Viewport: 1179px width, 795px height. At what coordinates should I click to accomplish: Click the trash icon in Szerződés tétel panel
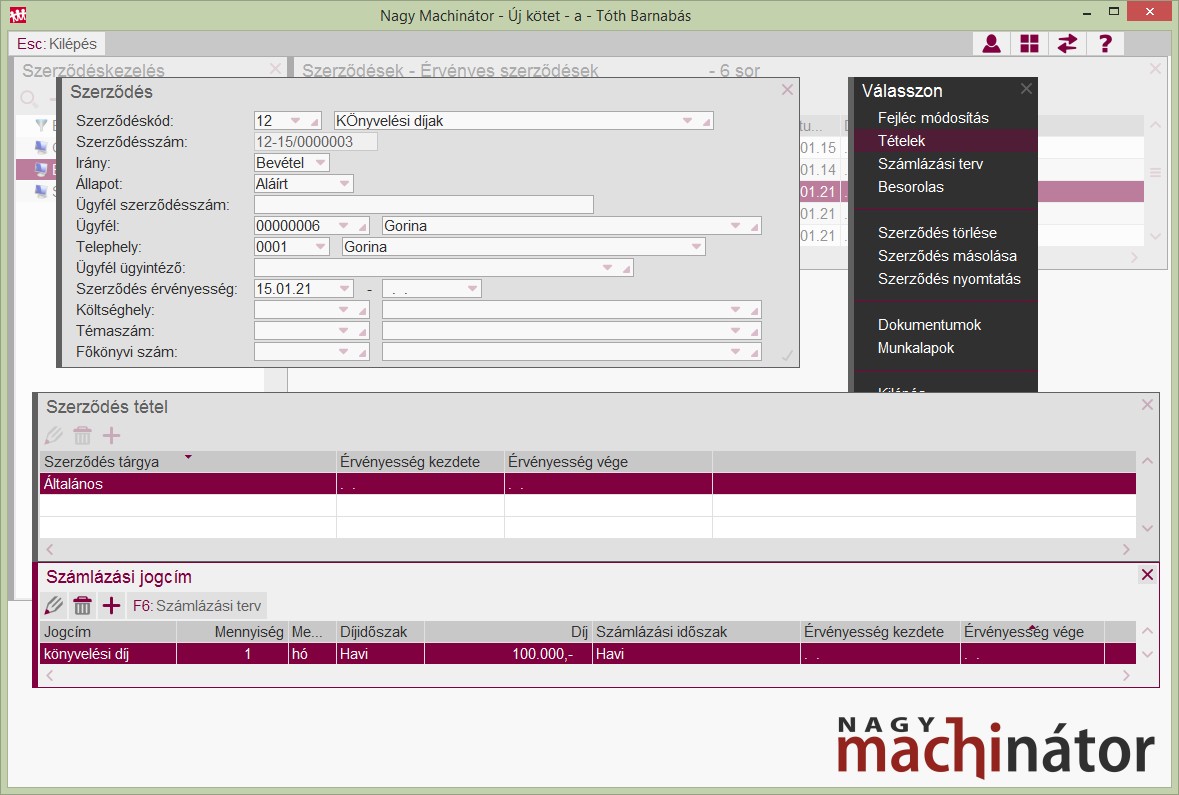(83, 435)
